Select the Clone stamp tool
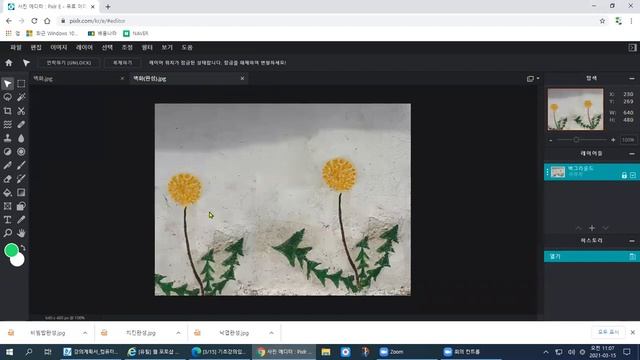This screenshot has width=640, height=360. 7,138
